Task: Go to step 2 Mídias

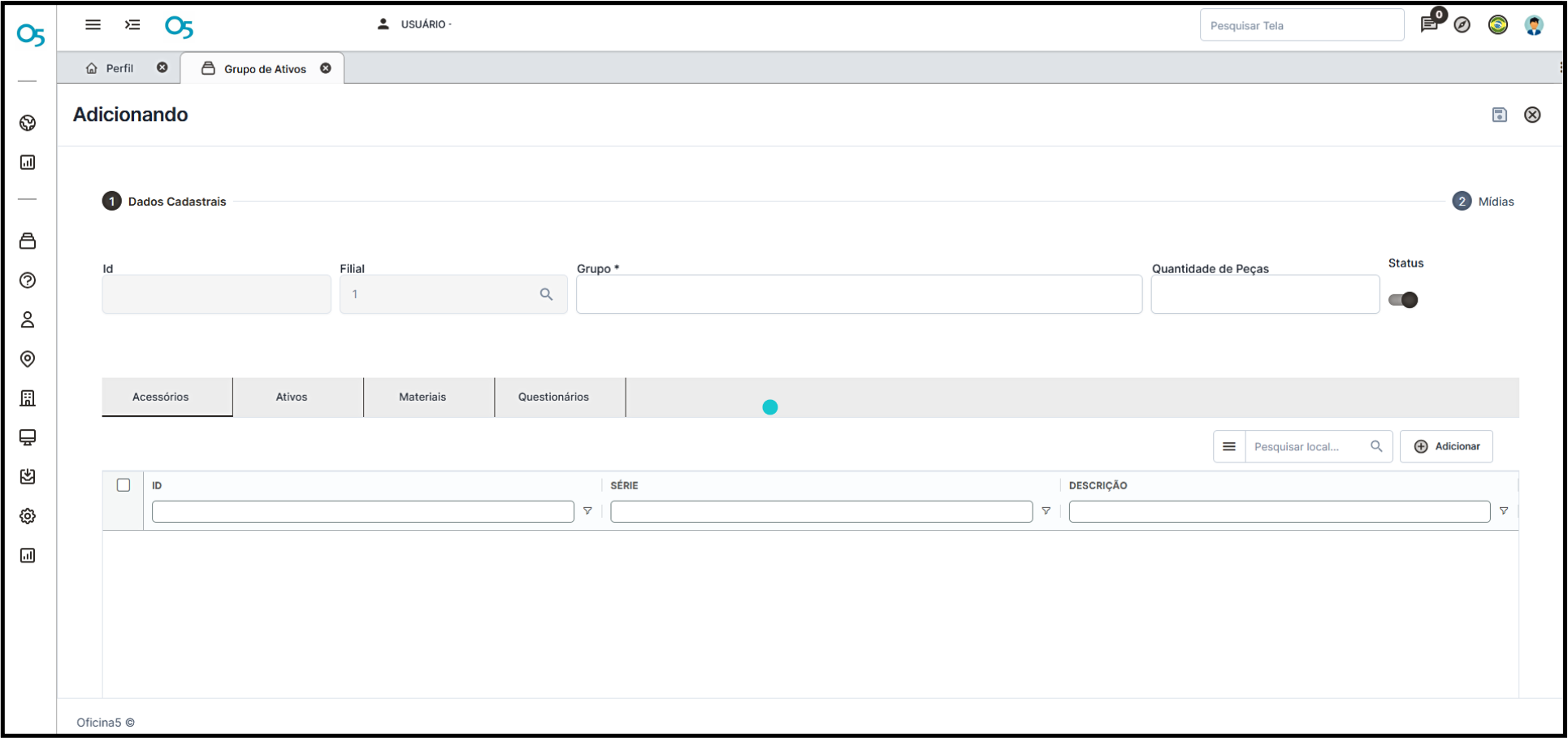Action: pos(1483,202)
